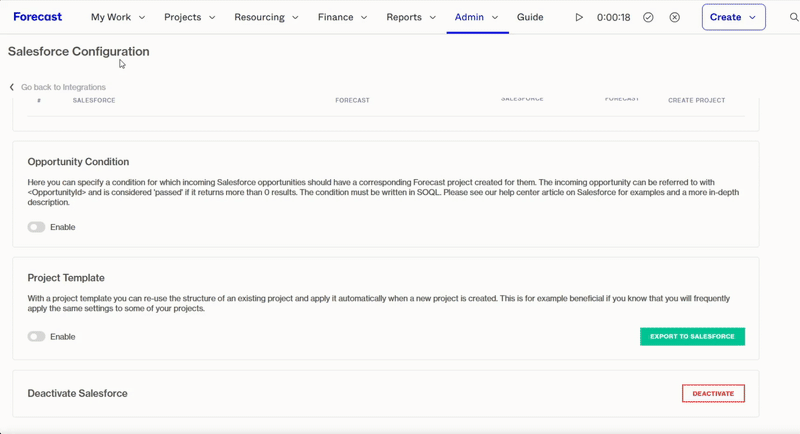Expand the Projects menu chevron

point(212,17)
